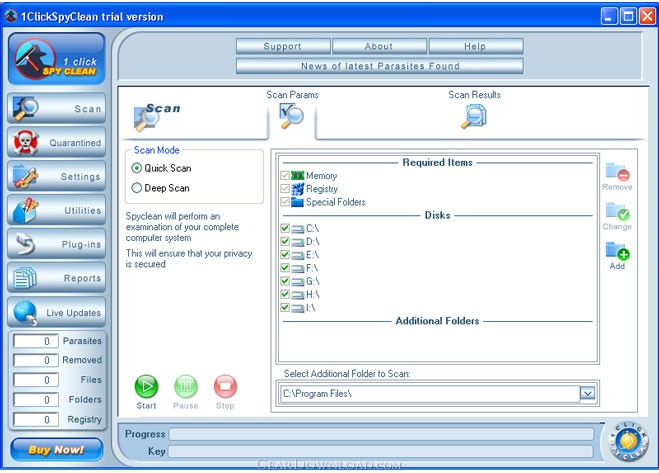Click the I:\ drive icon

tap(298, 308)
